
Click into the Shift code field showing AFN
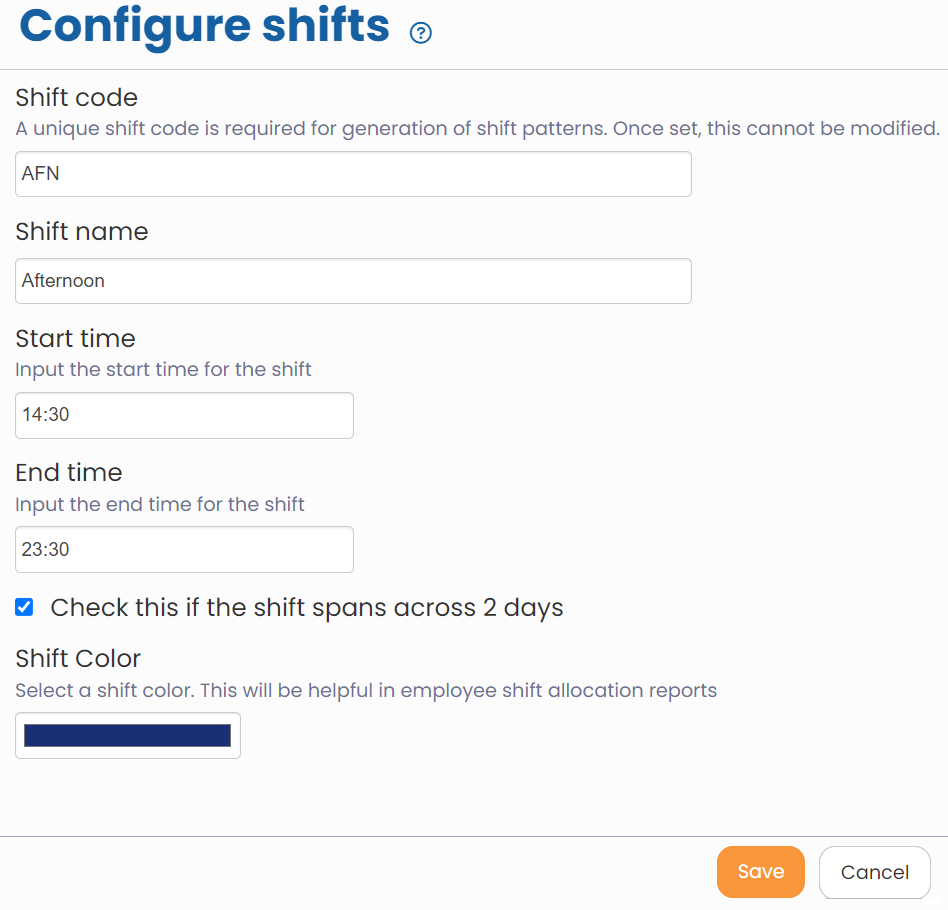pos(352,173)
